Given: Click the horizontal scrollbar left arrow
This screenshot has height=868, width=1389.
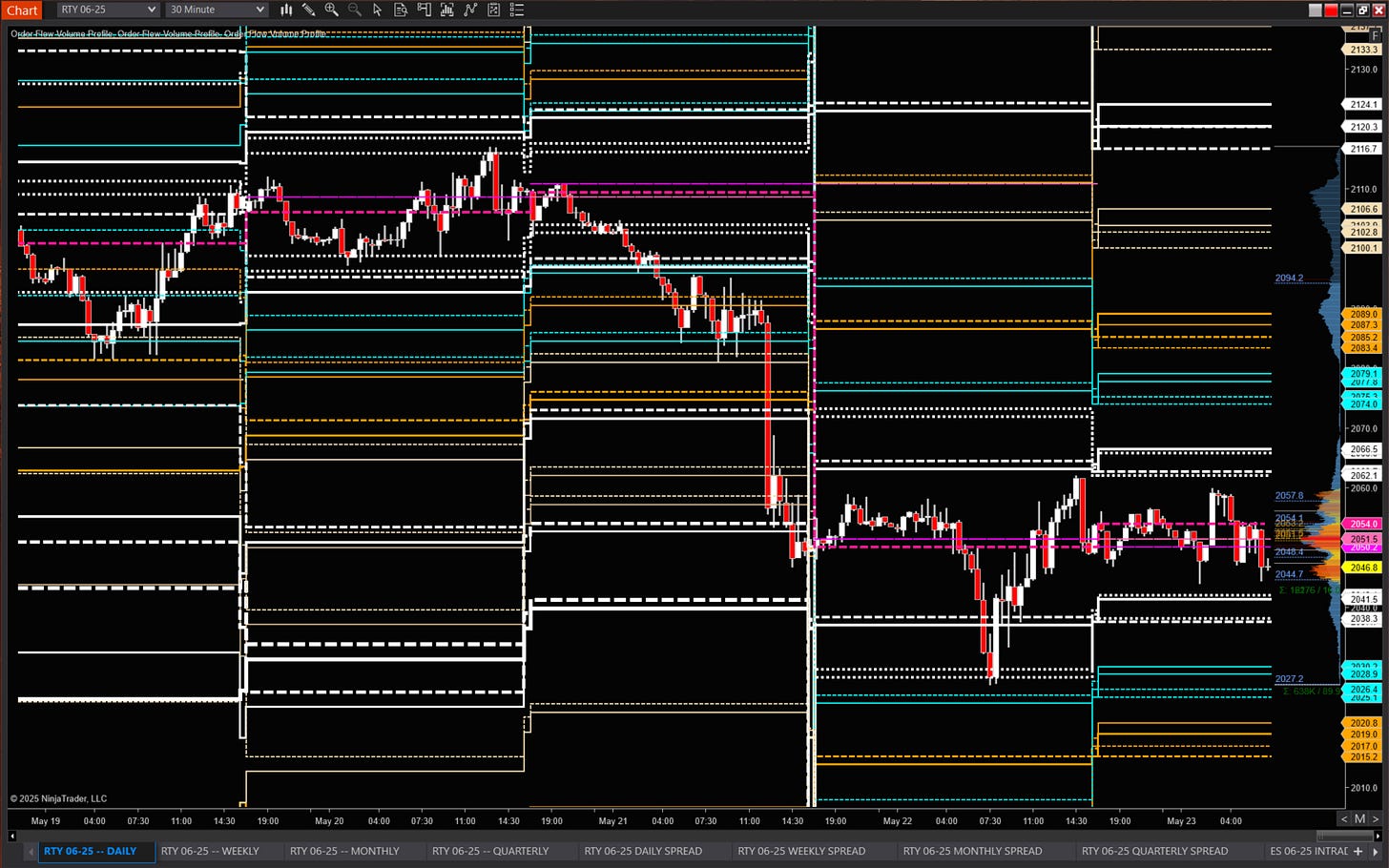Looking at the screenshot, I should (x=12, y=836).
